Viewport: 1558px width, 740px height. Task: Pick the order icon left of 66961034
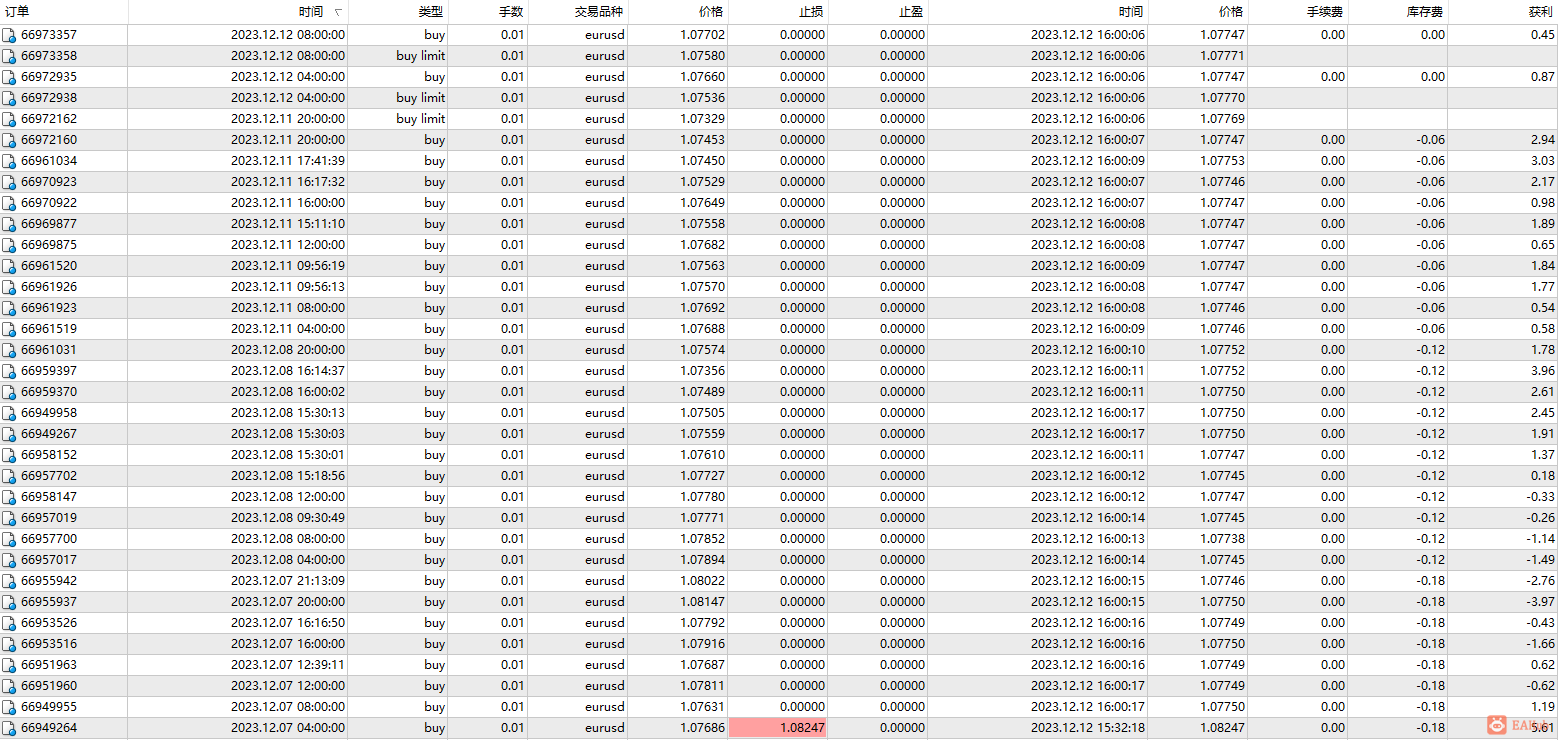[x=10, y=161]
